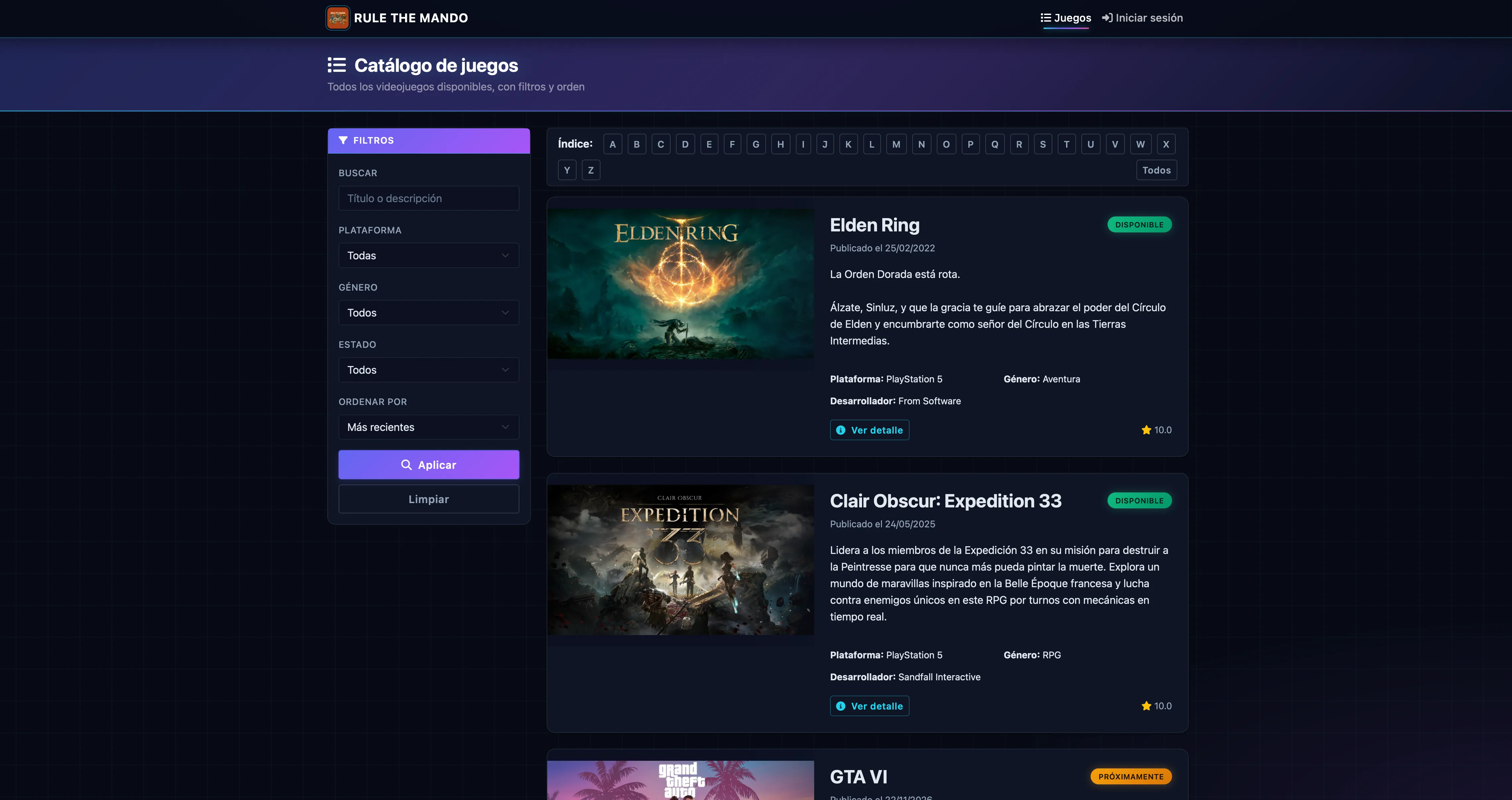
Task: Filter index by letter C
Action: point(661,145)
